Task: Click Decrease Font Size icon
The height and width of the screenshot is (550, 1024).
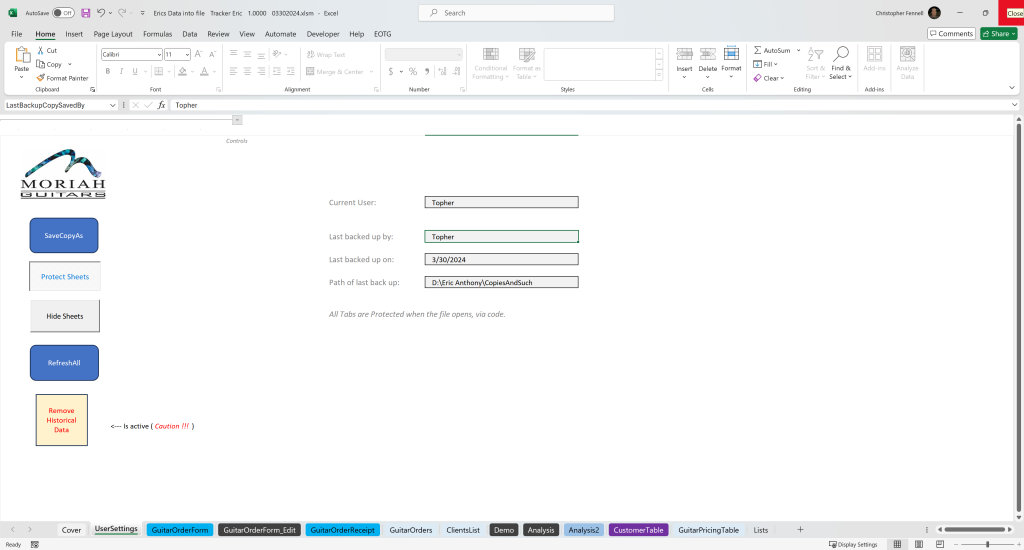Action: point(212,54)
